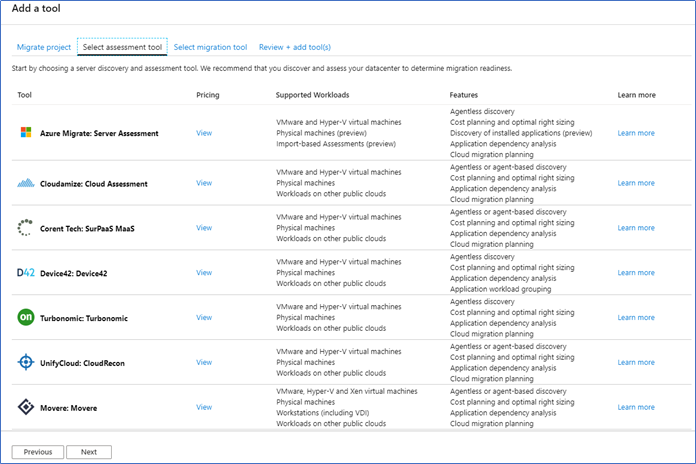
Task: Click the Device42 D42 logo icon
Action: click(26, 273)
